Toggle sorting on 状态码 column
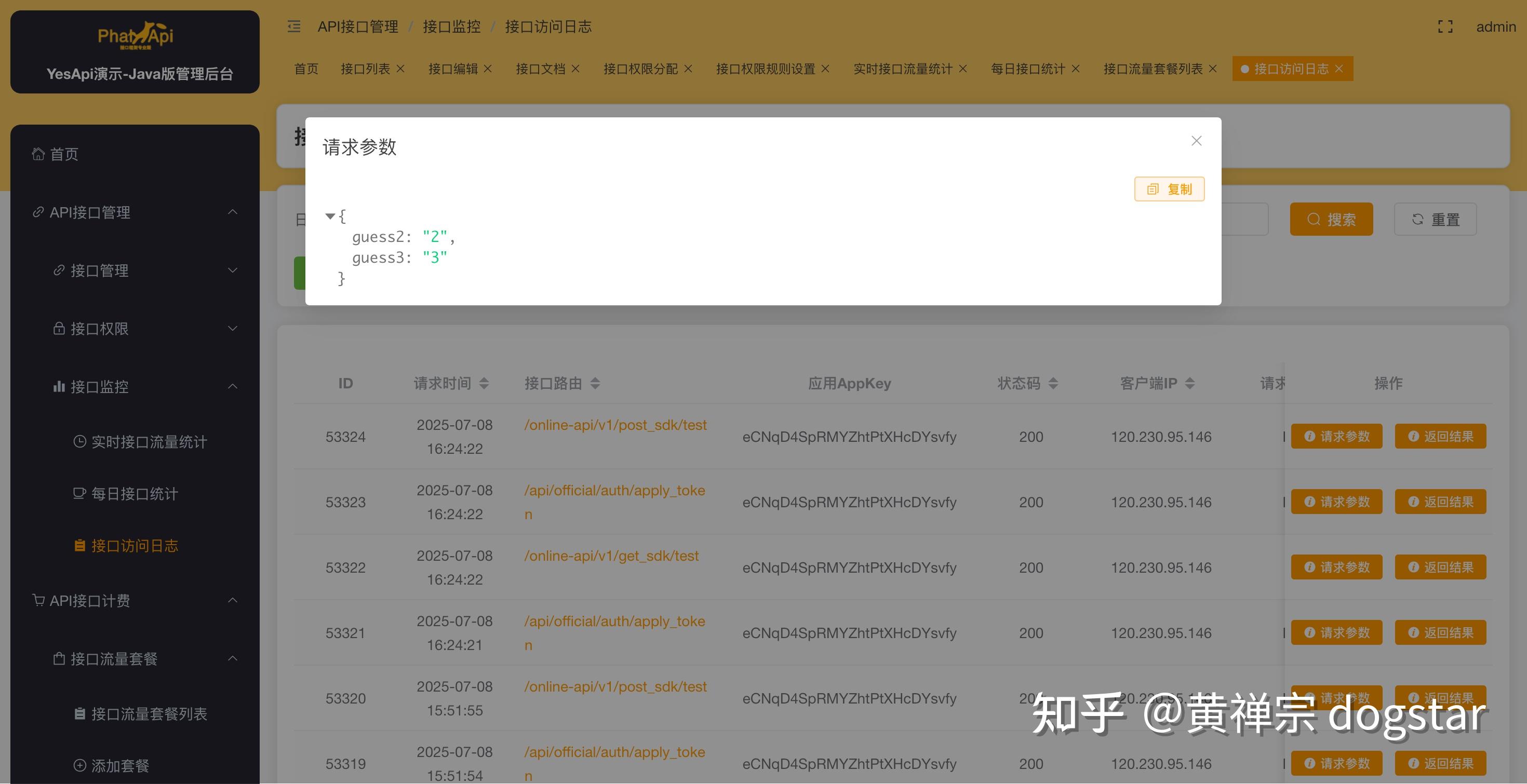 [x=1054, y=383]
